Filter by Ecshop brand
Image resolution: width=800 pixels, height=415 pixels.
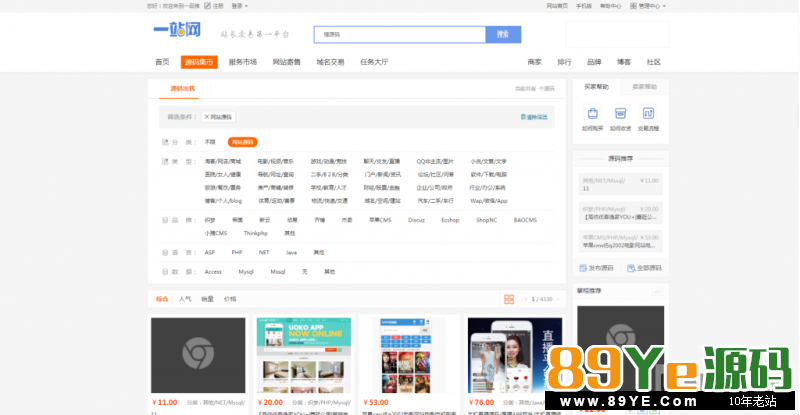click(450, 220)
